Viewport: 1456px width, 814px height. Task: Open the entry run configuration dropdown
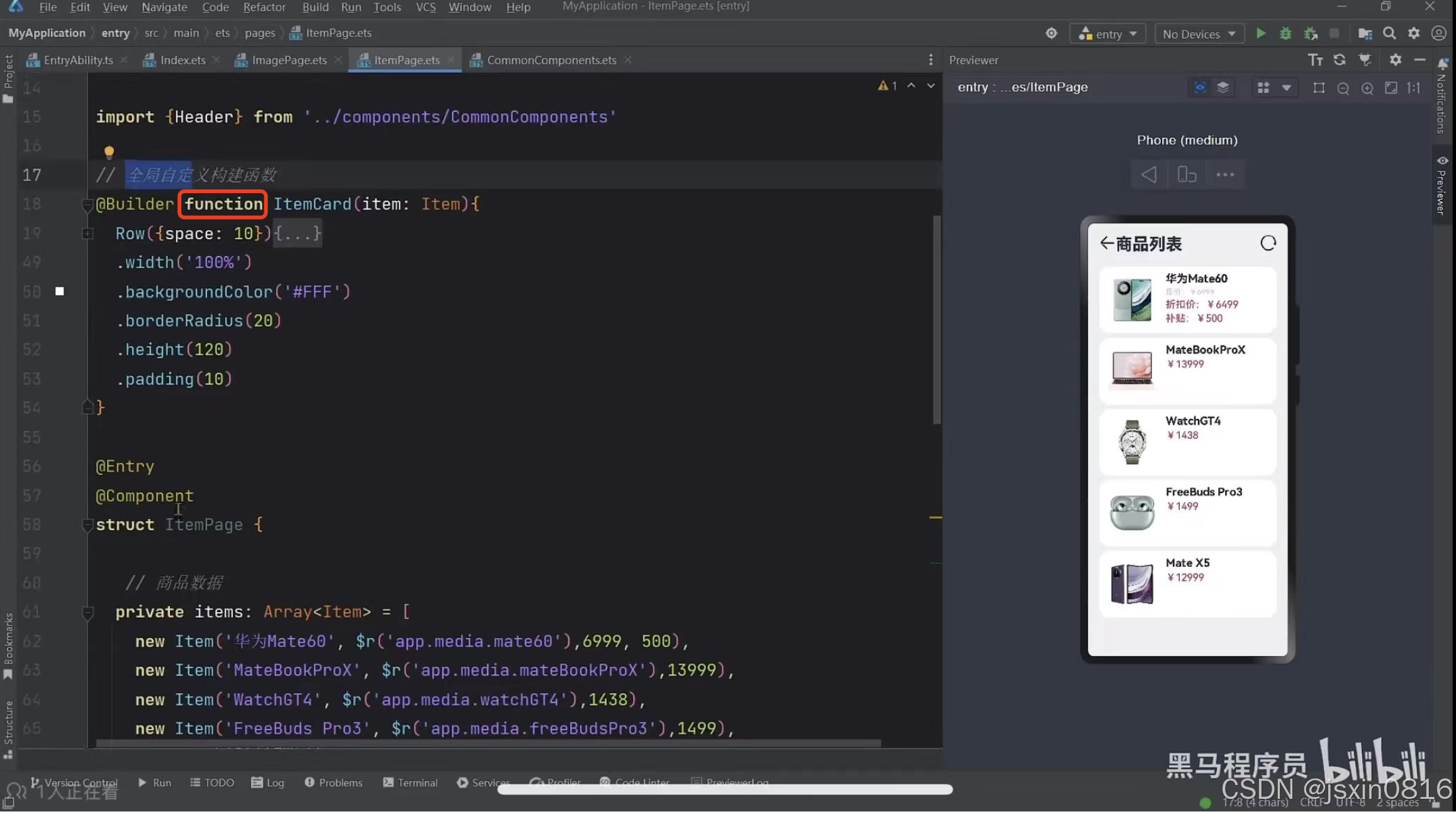click(x=1108, y=34)
